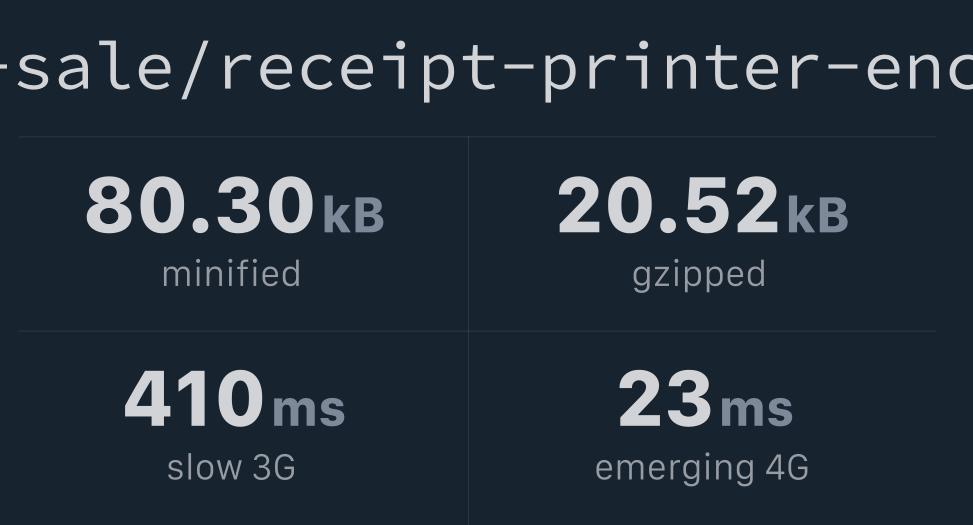Click the trailing "enc" text fragment

pos(918,67)
